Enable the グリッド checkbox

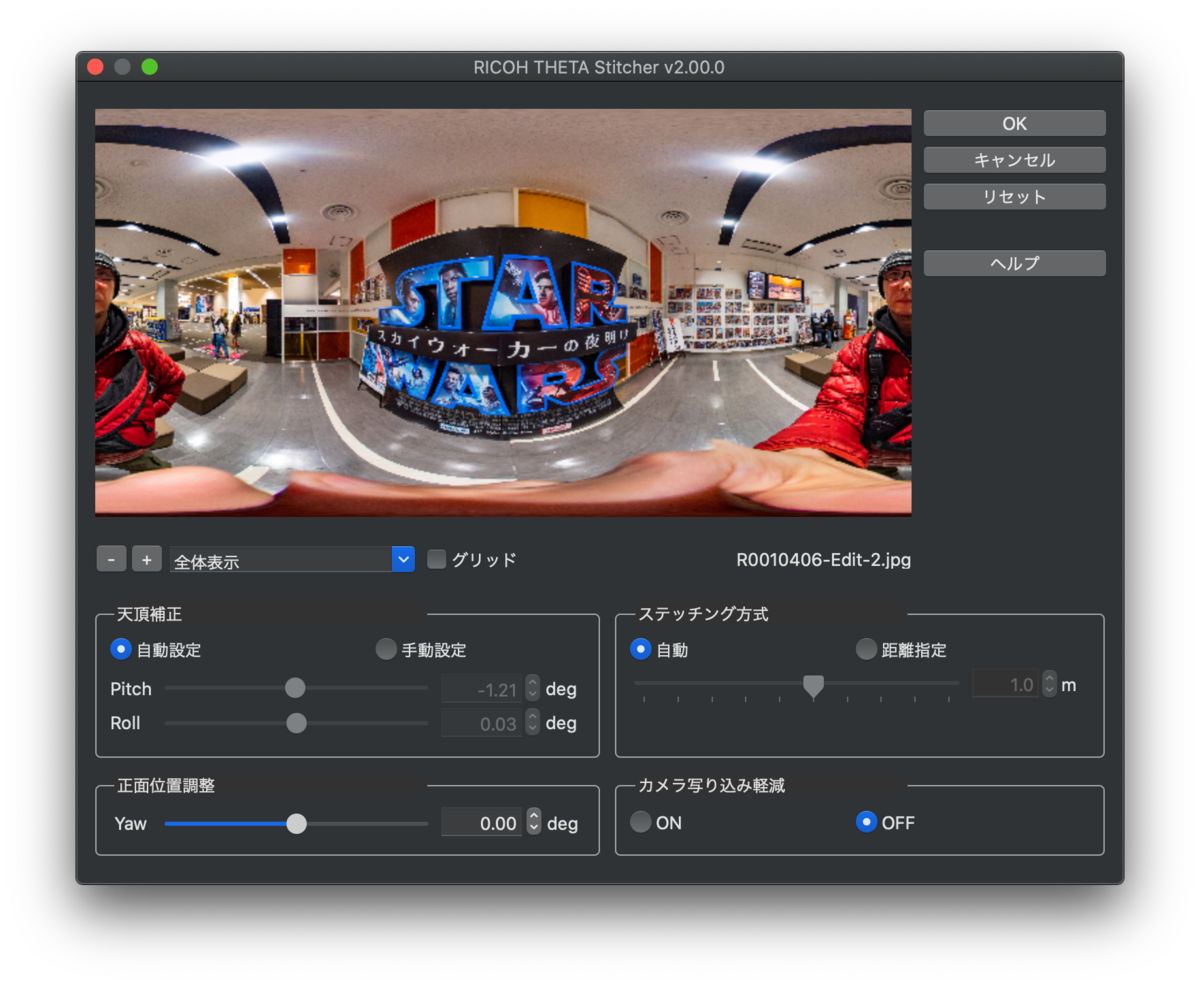(x=436, y=560)
